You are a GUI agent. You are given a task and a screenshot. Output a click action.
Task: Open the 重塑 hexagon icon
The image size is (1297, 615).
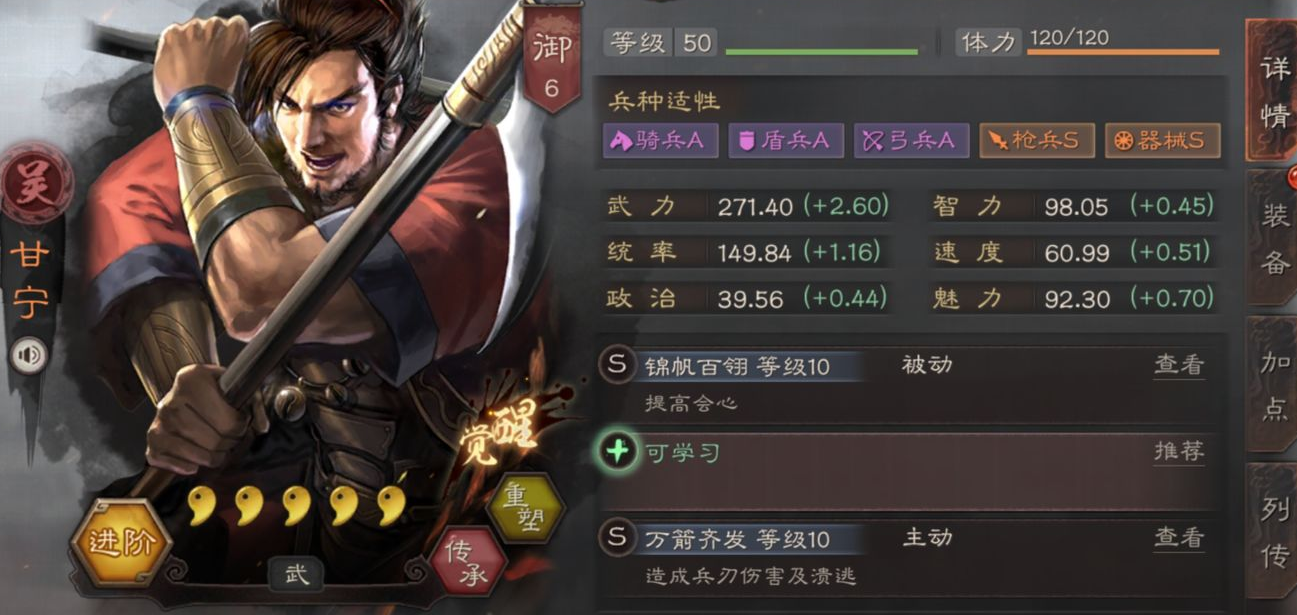pyautogui.click(x=524, y=508)
